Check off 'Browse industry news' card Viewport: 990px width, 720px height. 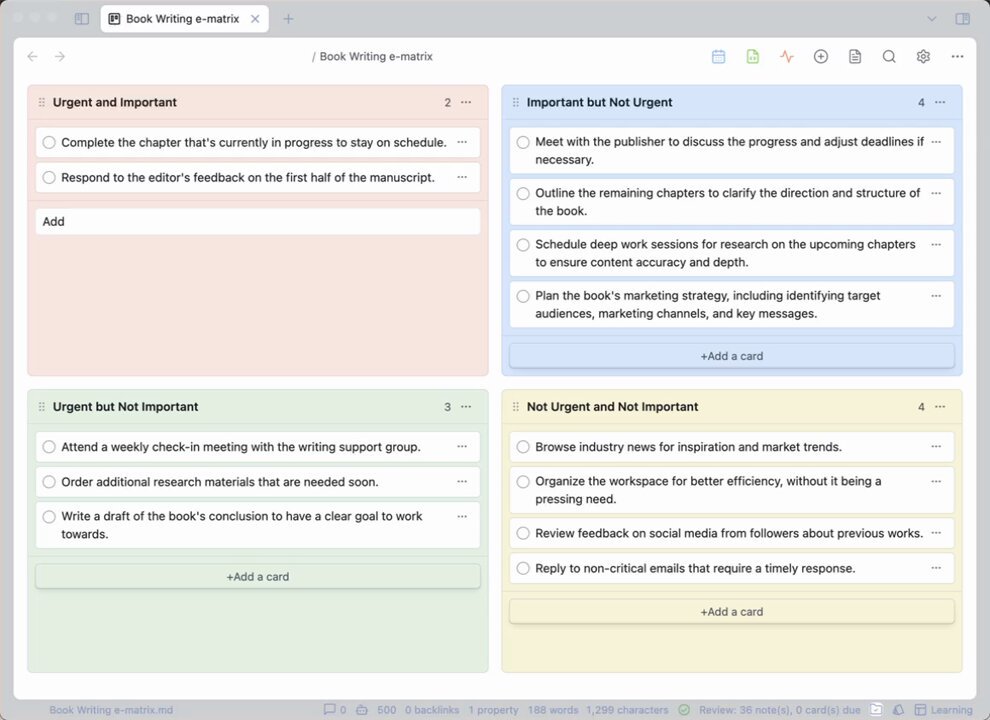click(x=523, y=447)
